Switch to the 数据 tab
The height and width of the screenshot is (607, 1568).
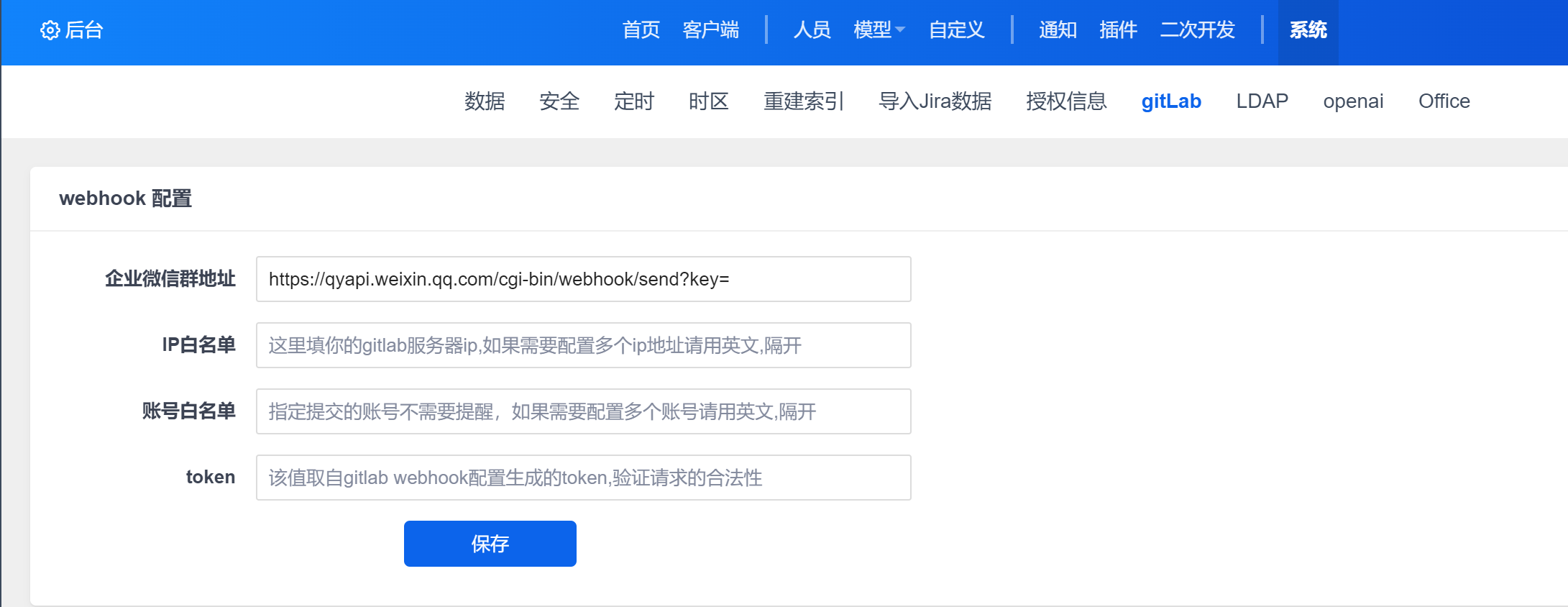tap(485, 101)
